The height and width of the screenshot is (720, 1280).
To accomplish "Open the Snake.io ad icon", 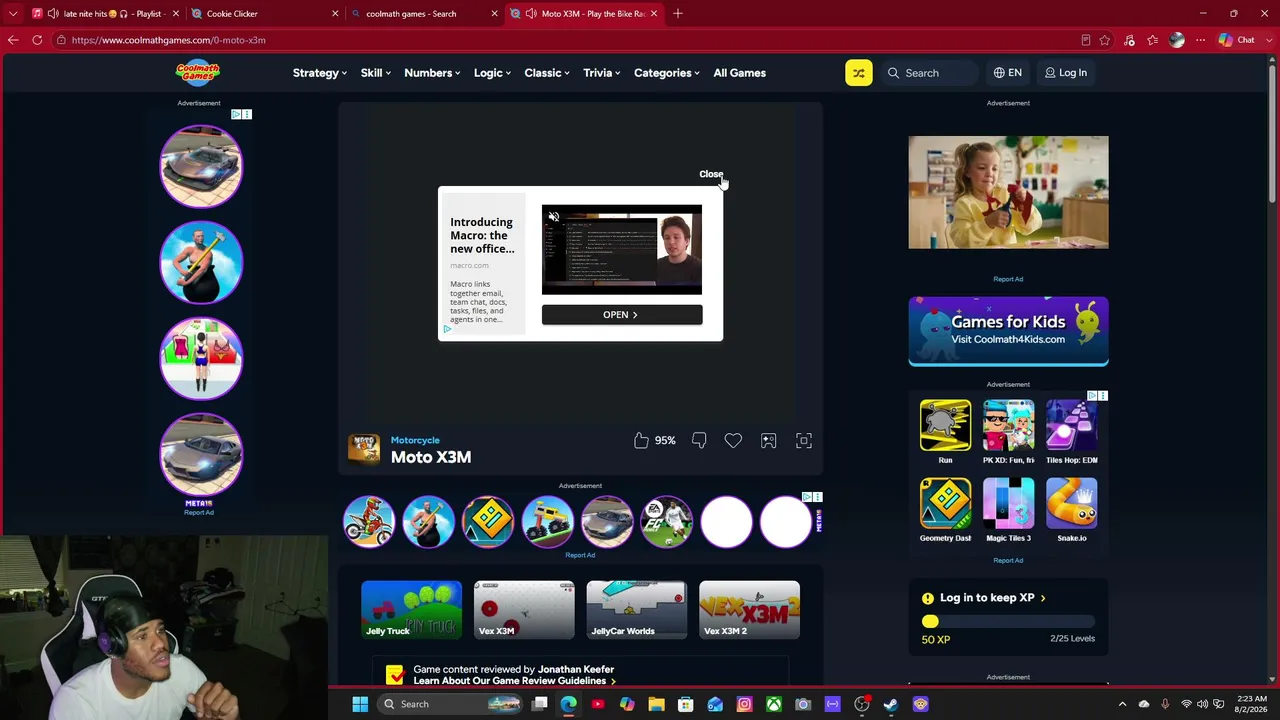I will 1071,504.
